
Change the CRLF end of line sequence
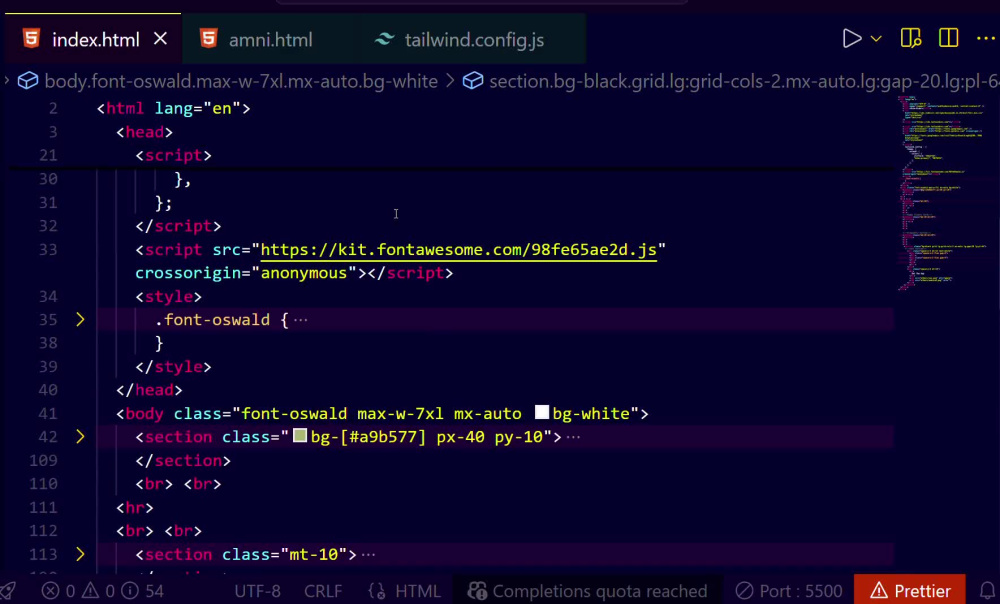pos(323,591)
